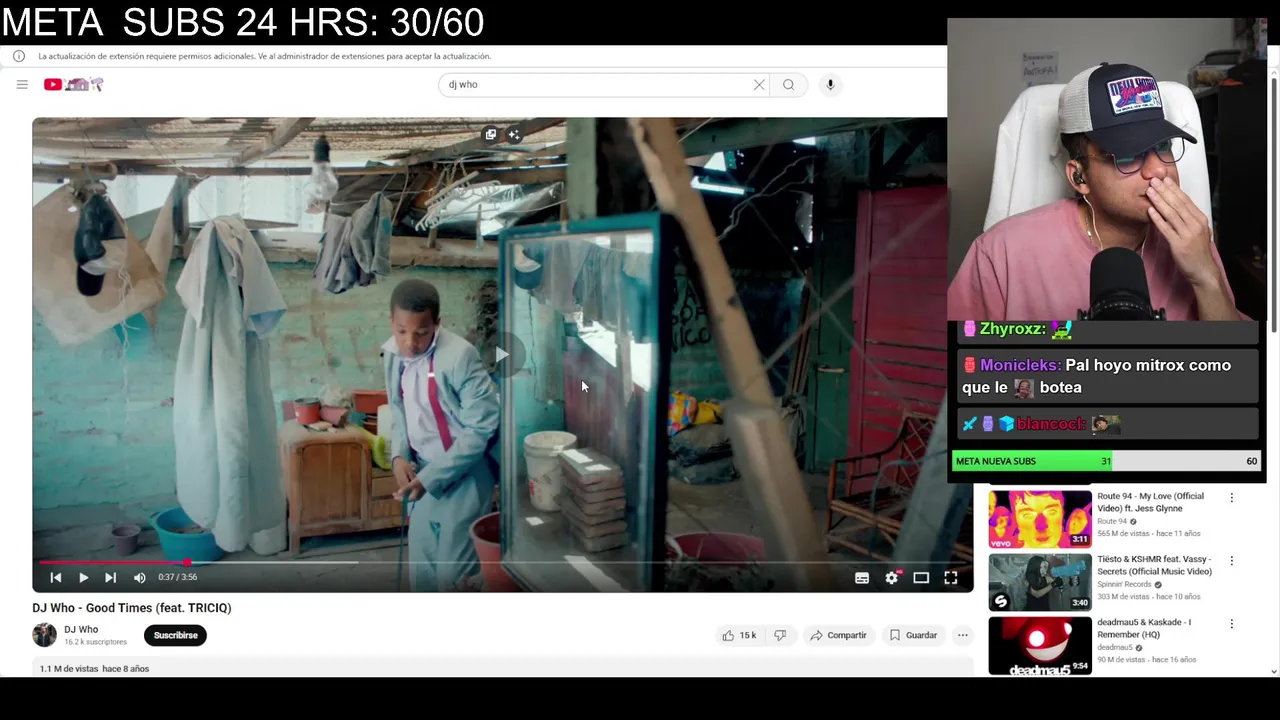
Task: Open the DJ Who channel name link
Action: (x=81, y=629)
